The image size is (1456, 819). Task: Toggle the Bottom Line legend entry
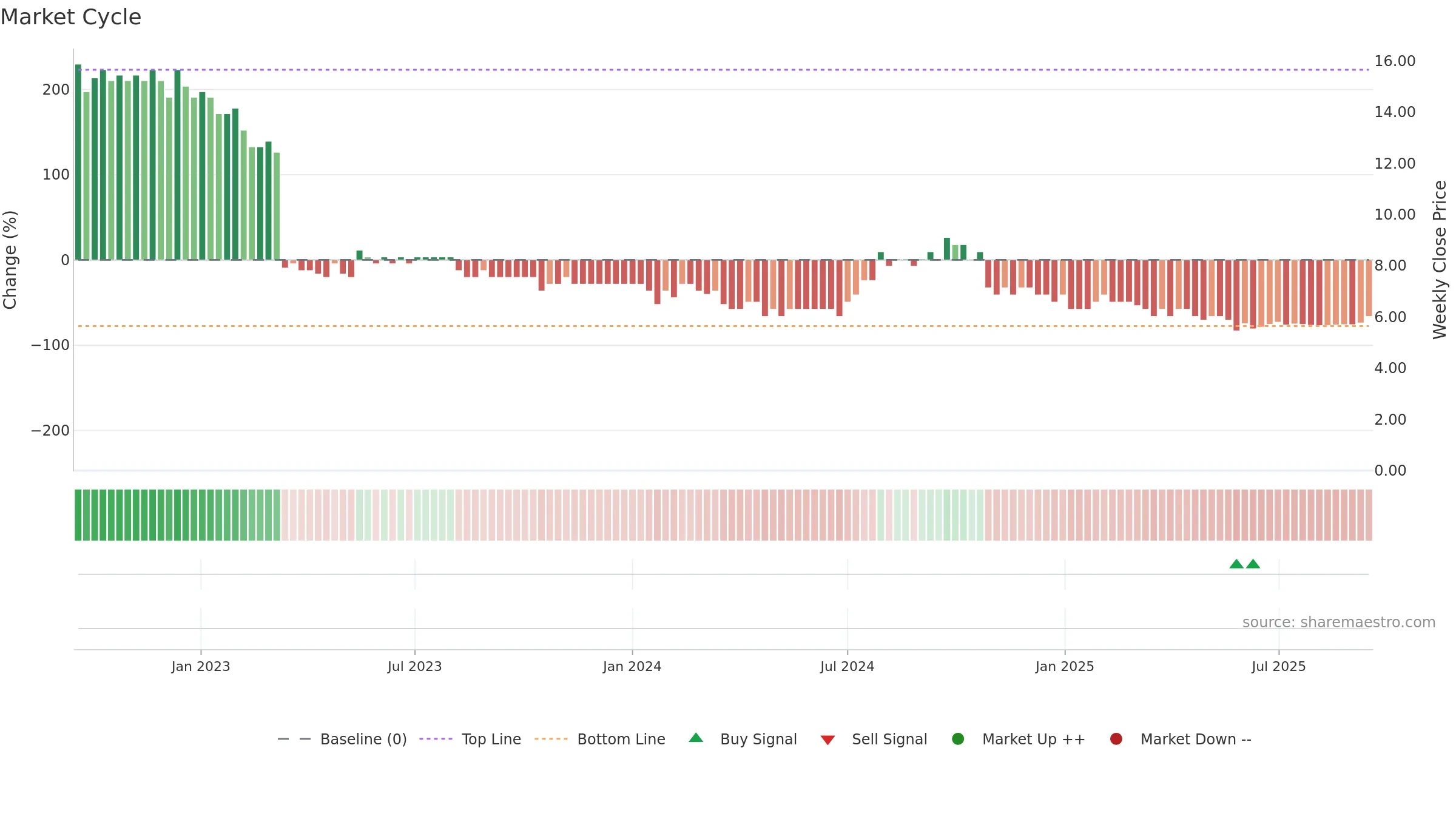click(x=600, y=739)
